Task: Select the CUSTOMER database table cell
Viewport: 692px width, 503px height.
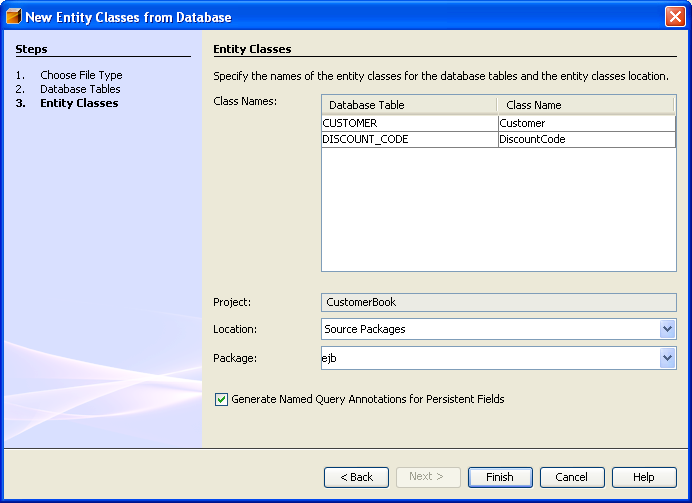Action: [x=410, y=123]
